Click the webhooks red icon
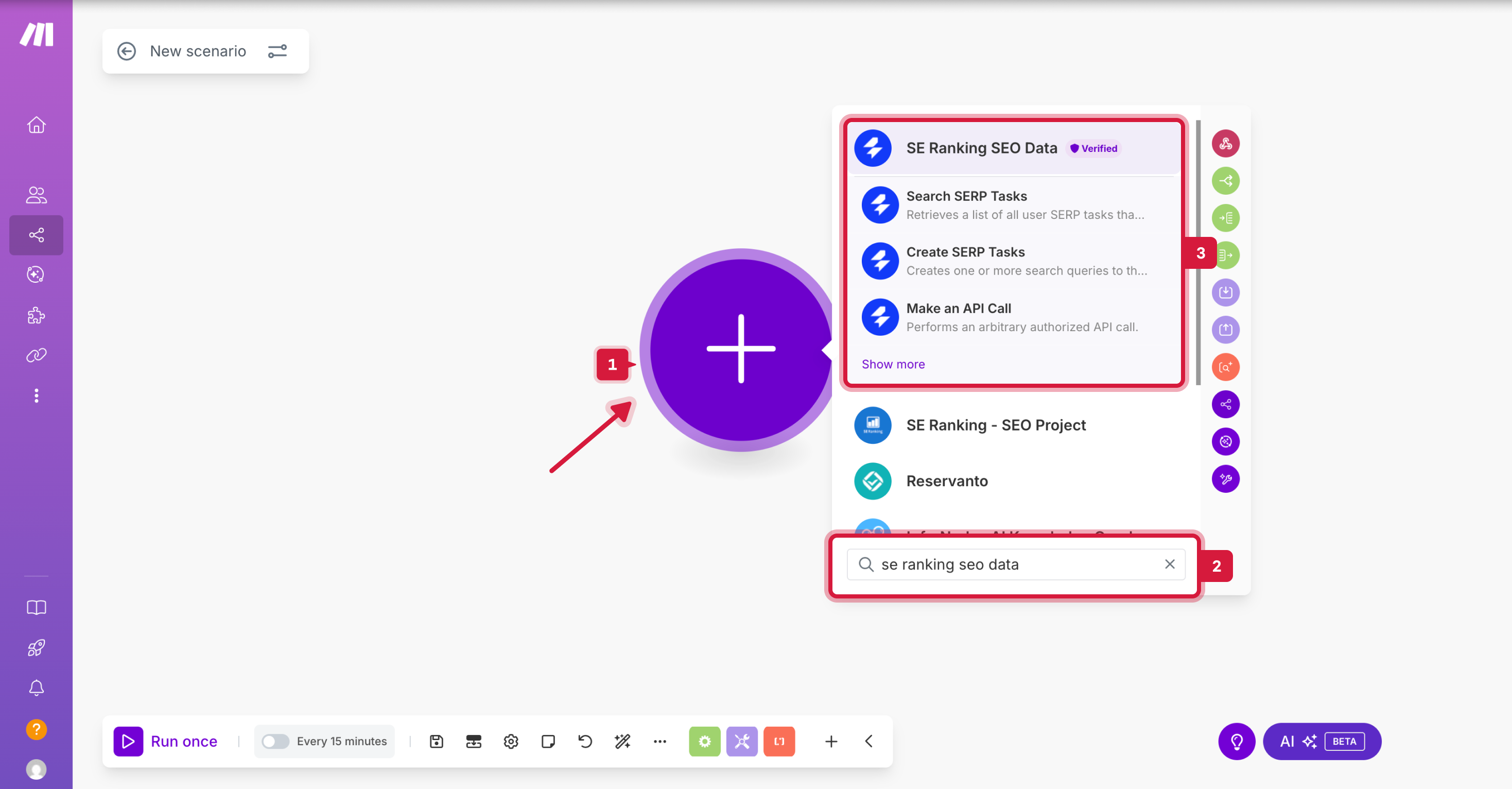 coord(1225,144)
